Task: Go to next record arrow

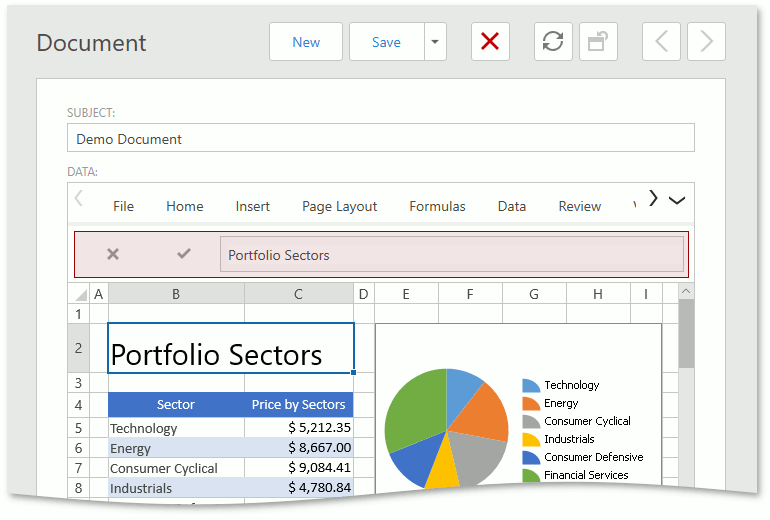Action: click(x=706, y=42)
